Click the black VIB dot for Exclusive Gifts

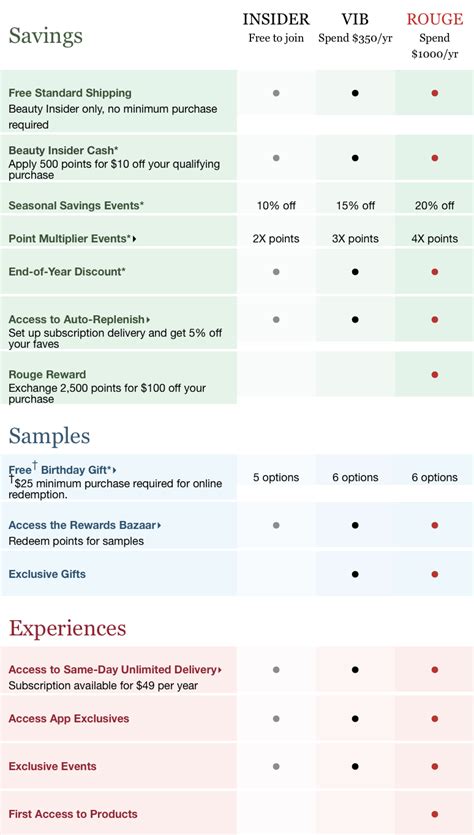[355, 574]
